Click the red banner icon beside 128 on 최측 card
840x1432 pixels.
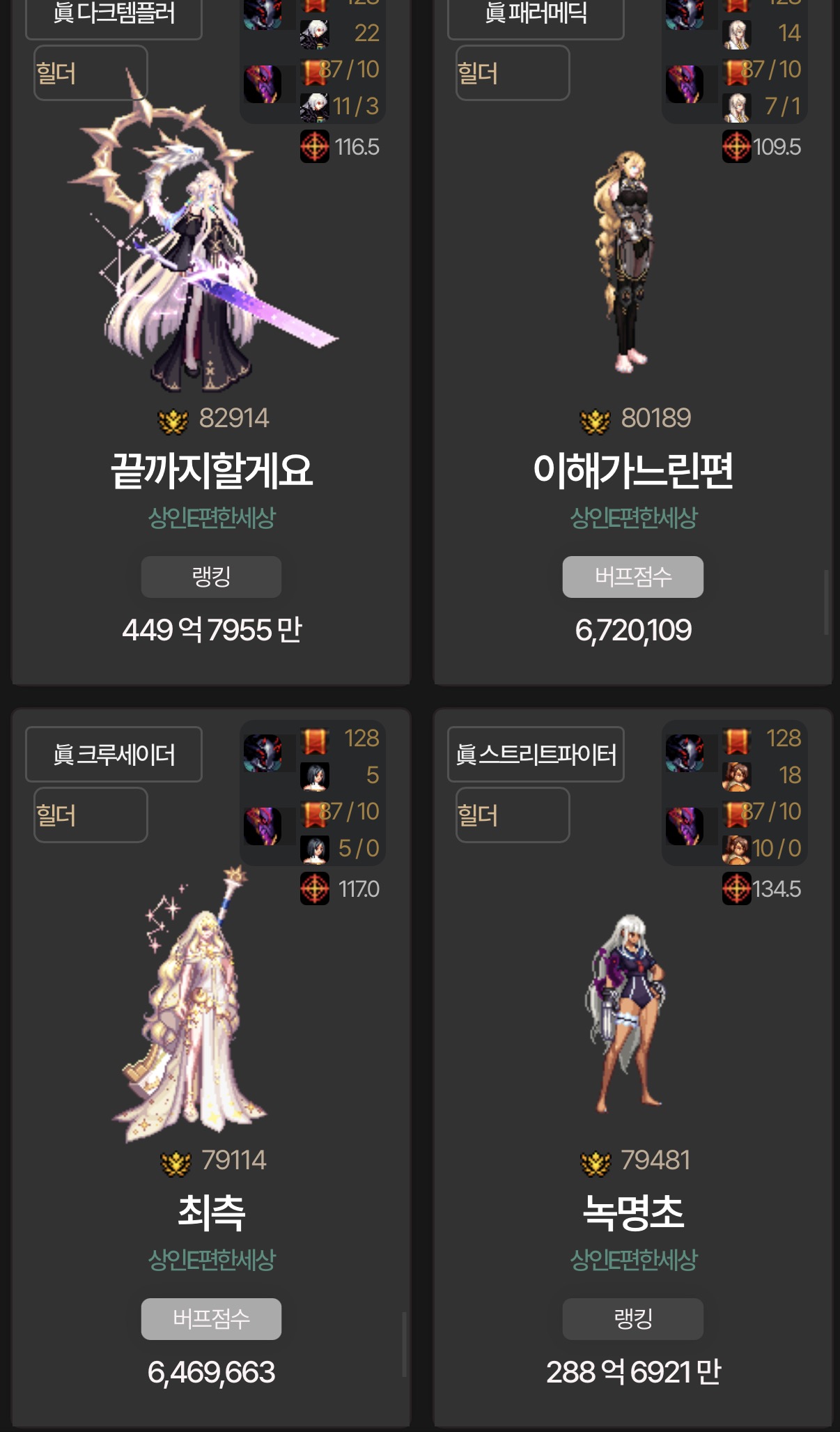[315, 741]
